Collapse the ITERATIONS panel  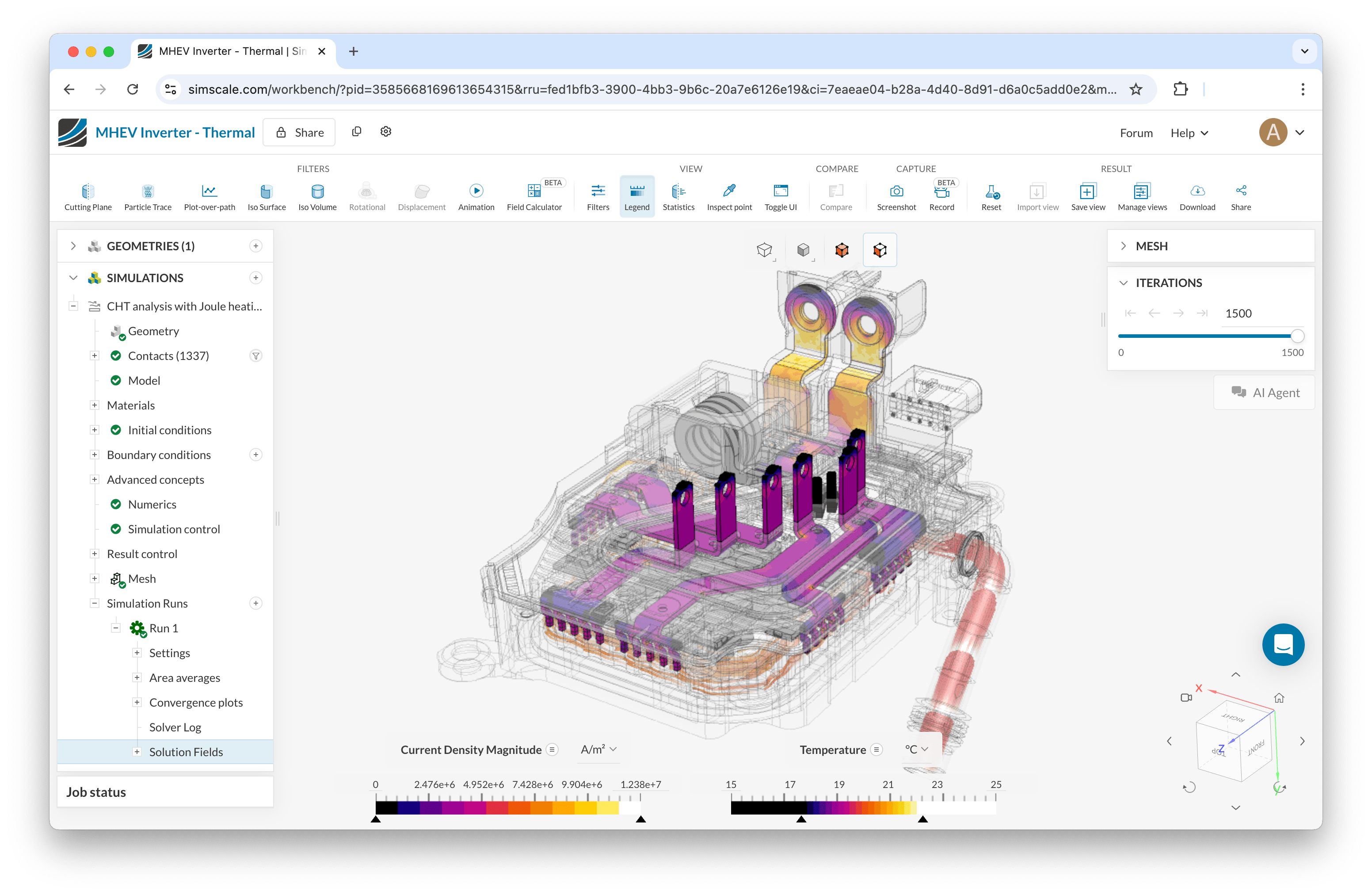click(x=1123, y=283)
